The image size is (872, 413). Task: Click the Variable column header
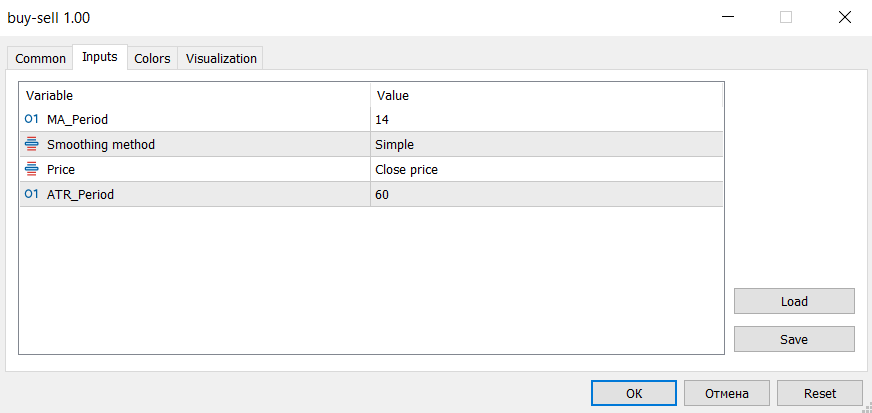[x=195, y=95]
